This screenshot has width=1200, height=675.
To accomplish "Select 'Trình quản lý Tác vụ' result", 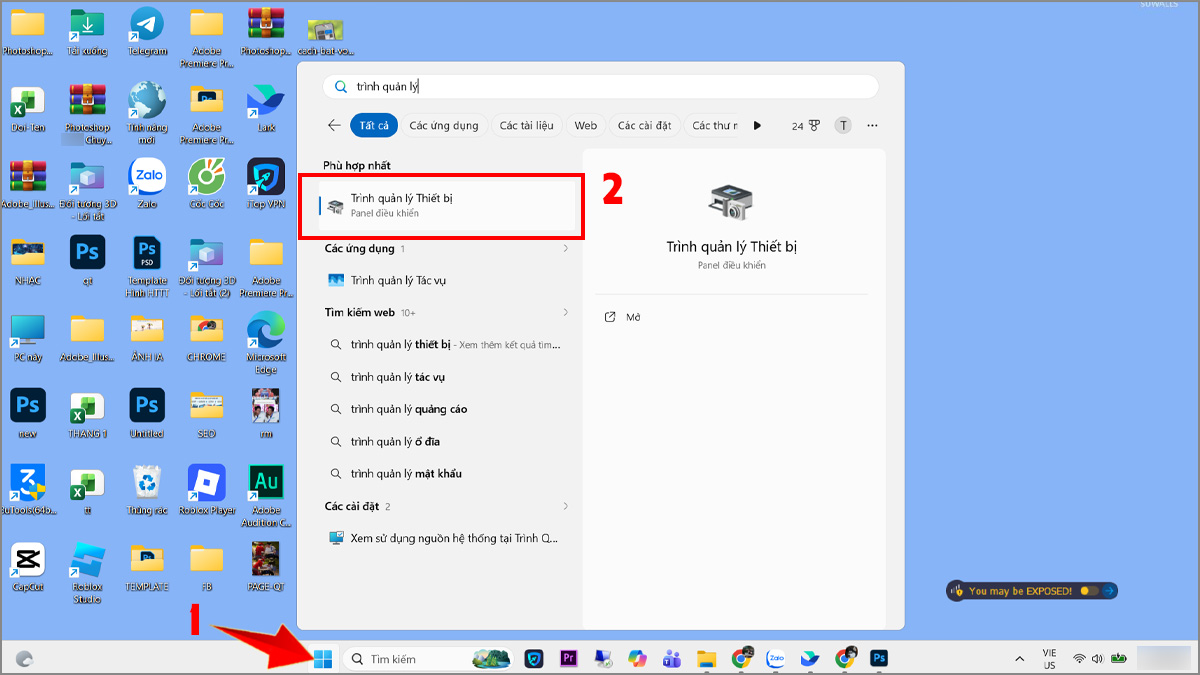I will coord(397,280).
